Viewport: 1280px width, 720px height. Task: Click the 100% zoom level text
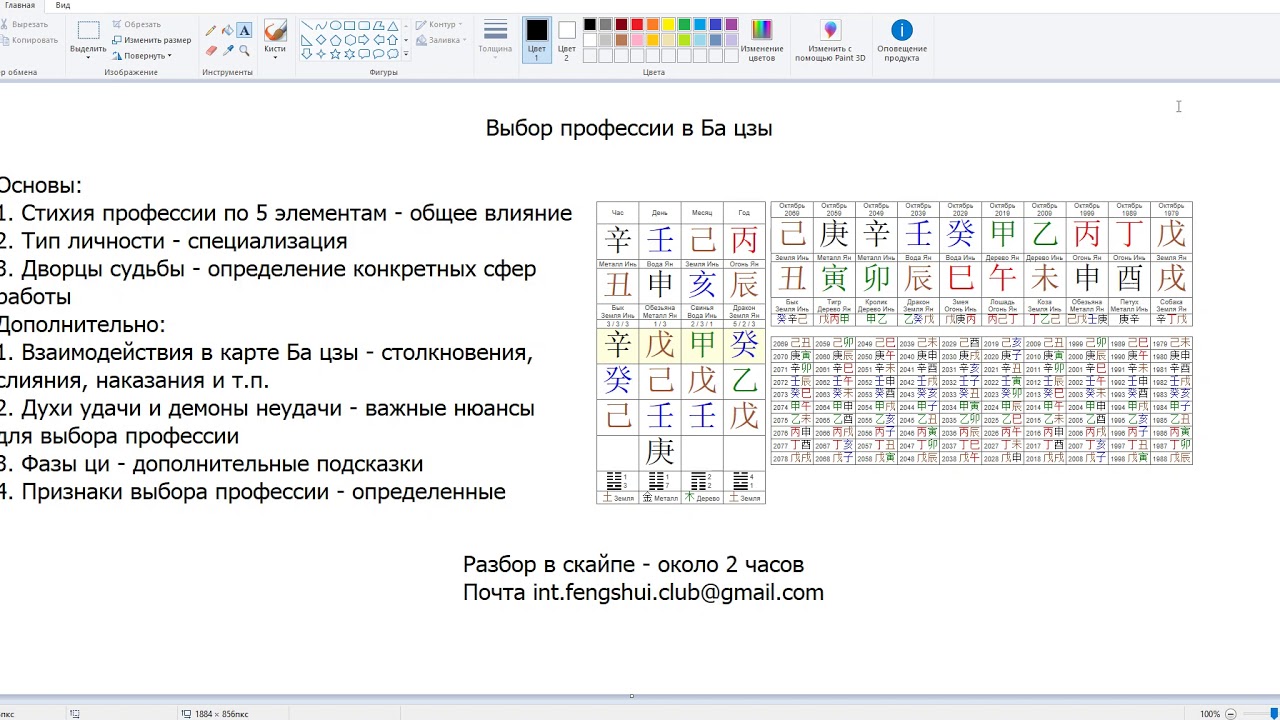(1210, 714)
